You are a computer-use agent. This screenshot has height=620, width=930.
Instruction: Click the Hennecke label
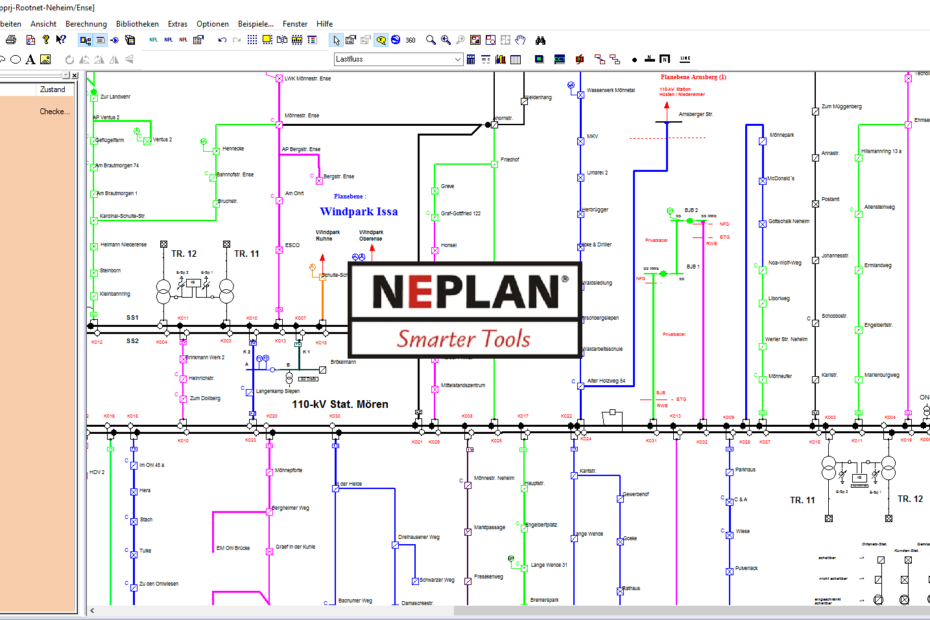click(x=233, y=148)
